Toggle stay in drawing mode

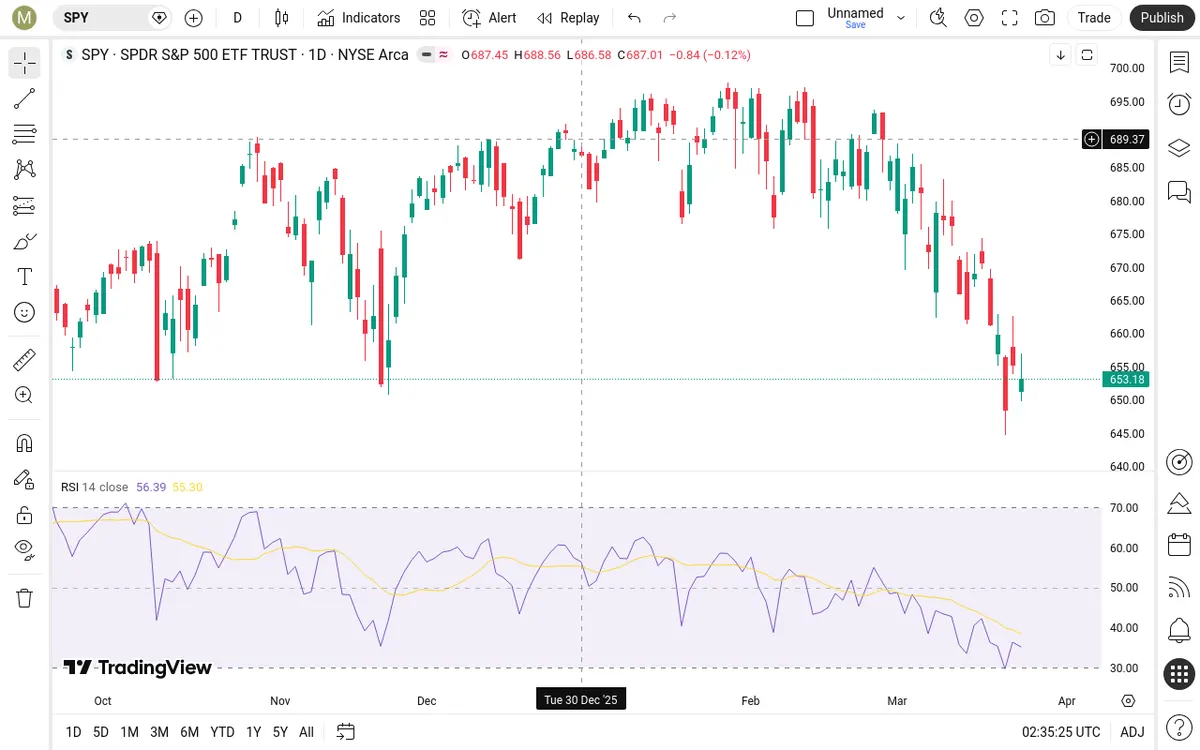click(x=25, y=479)
